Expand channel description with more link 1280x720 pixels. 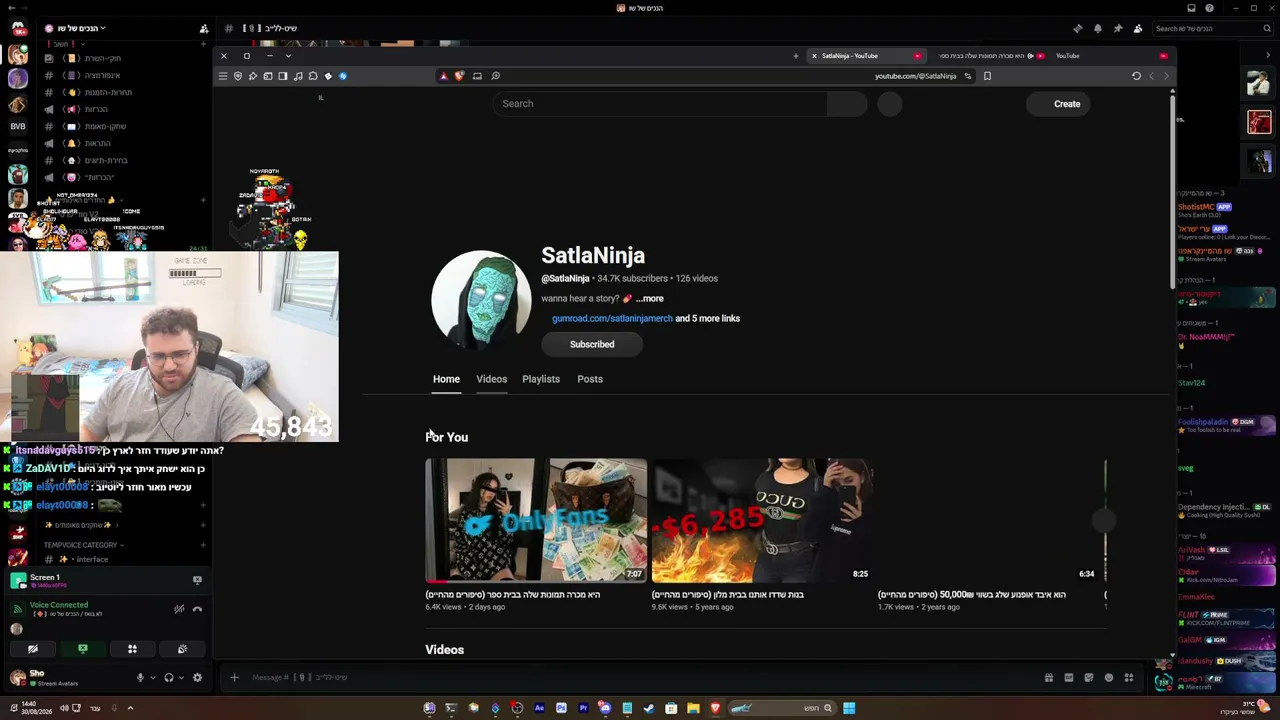[x=650, y=298]
